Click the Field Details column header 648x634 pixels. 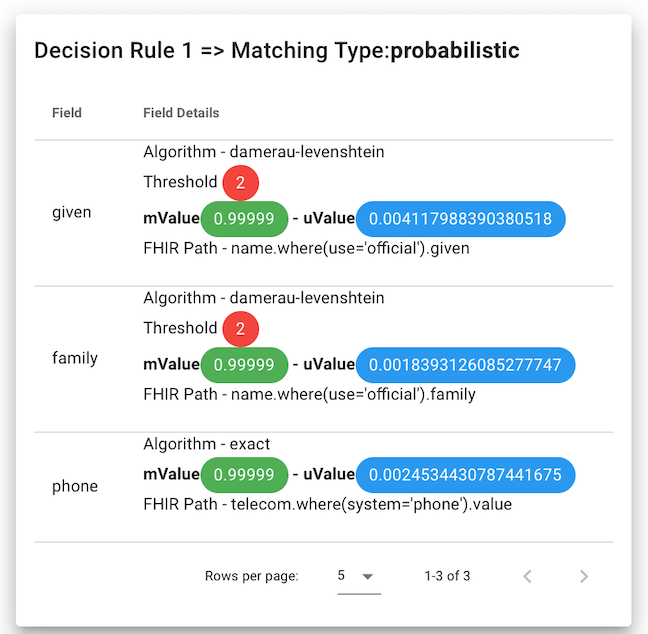click(181, 113)
